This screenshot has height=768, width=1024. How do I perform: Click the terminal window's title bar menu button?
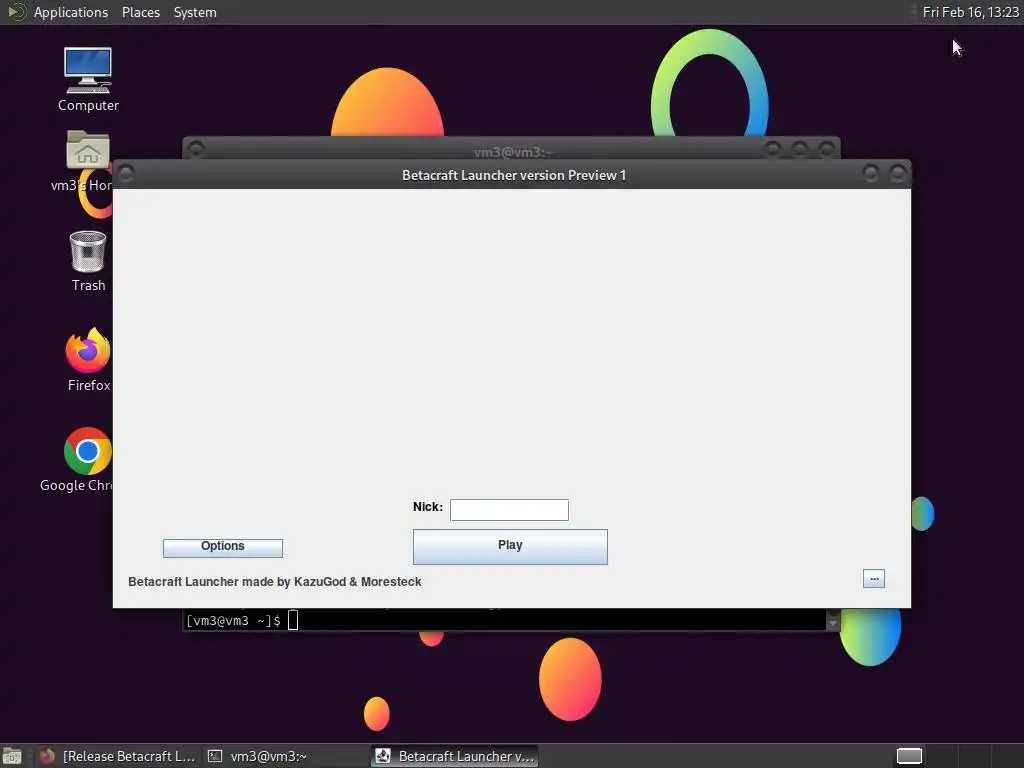pos(196,150)
